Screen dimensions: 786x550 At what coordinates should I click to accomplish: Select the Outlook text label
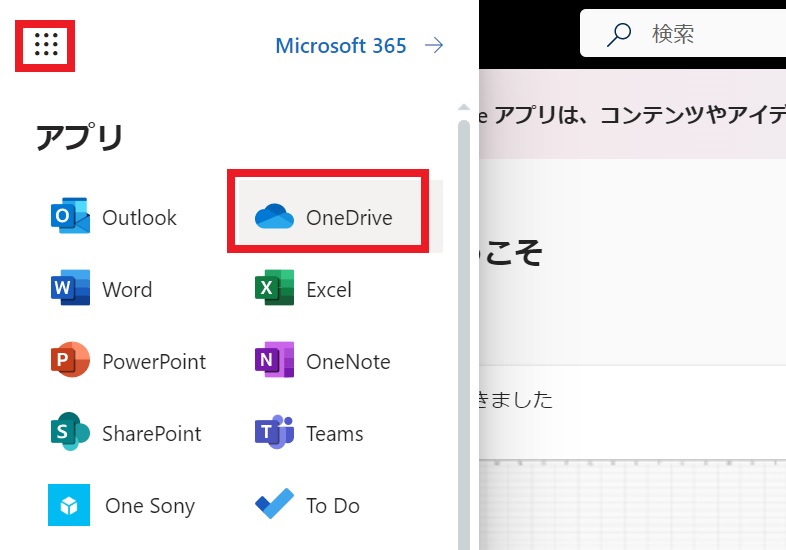(139, 218)
